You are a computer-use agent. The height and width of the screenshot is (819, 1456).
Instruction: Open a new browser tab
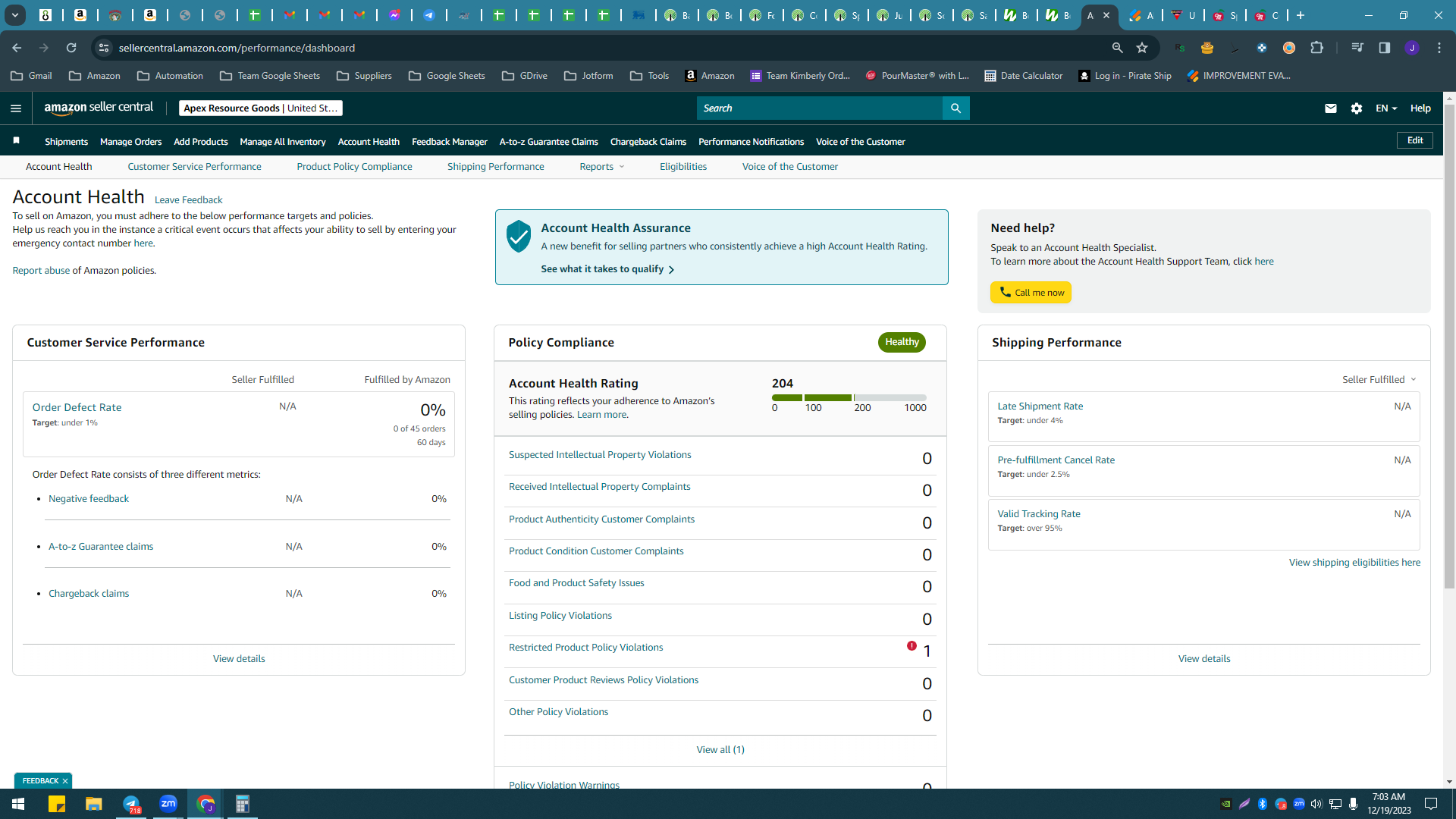click(1301, 15)
